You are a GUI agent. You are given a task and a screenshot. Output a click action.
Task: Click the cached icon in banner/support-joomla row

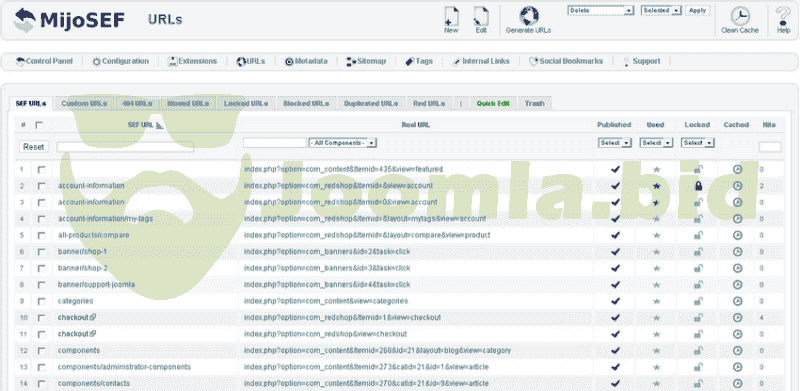[x=737, y=284]
